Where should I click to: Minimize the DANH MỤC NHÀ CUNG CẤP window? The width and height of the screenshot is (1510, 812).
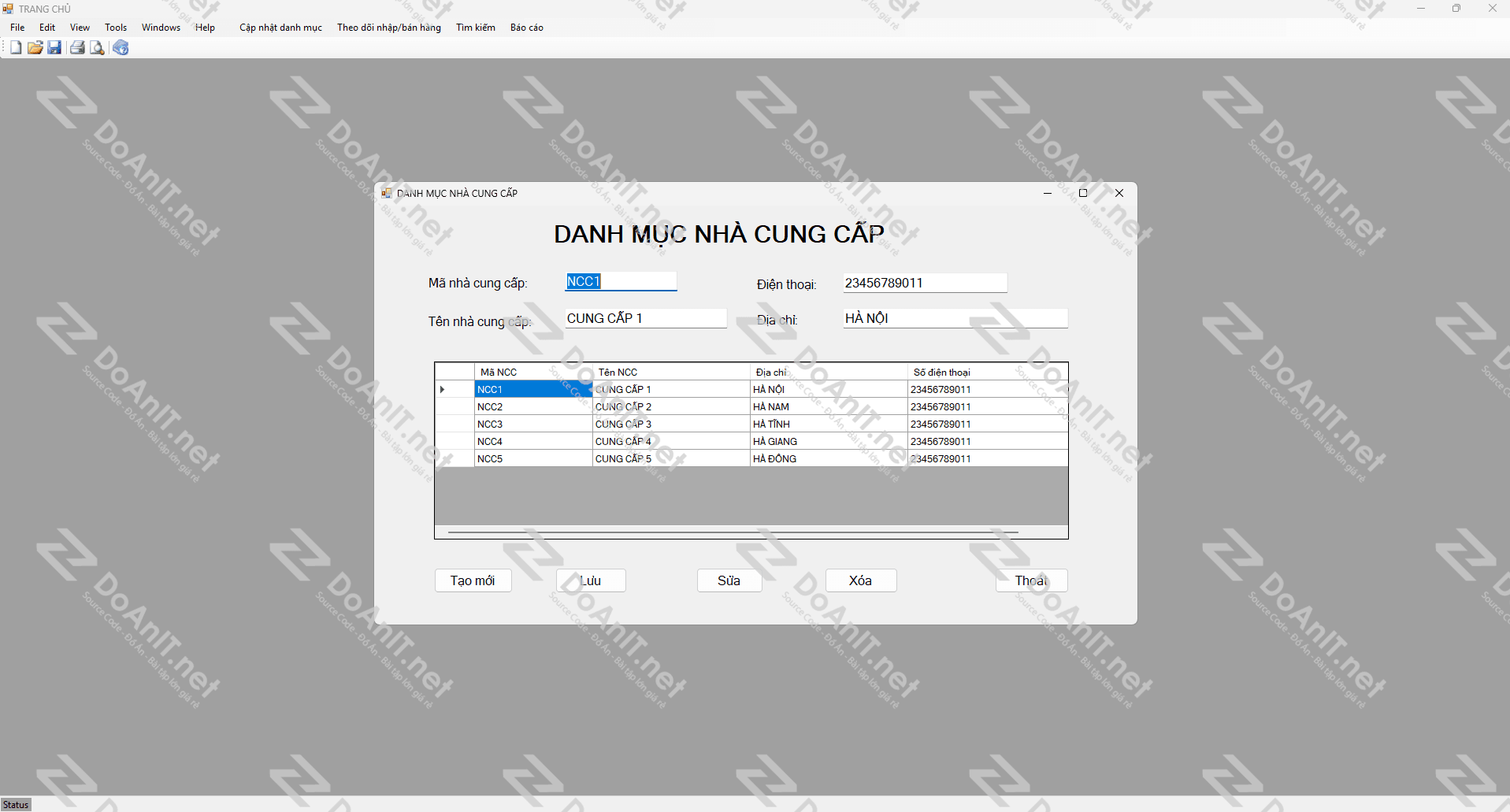pyautogui.click(x=1048, y=193)
